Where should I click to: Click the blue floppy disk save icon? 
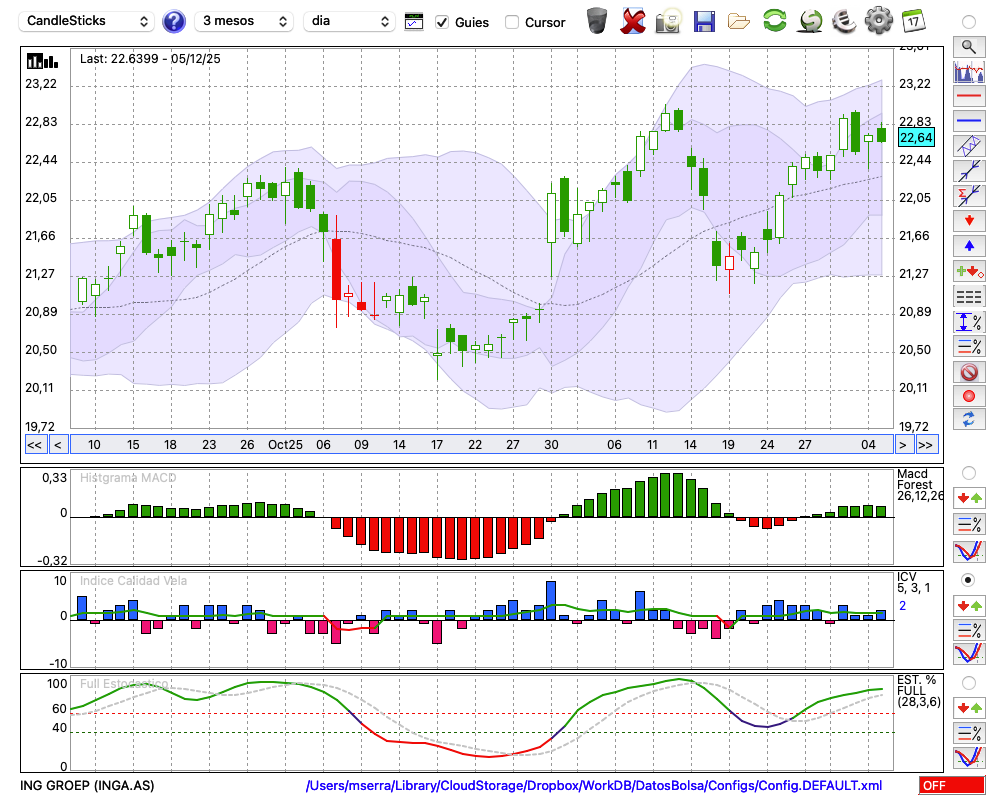[704, 20]
